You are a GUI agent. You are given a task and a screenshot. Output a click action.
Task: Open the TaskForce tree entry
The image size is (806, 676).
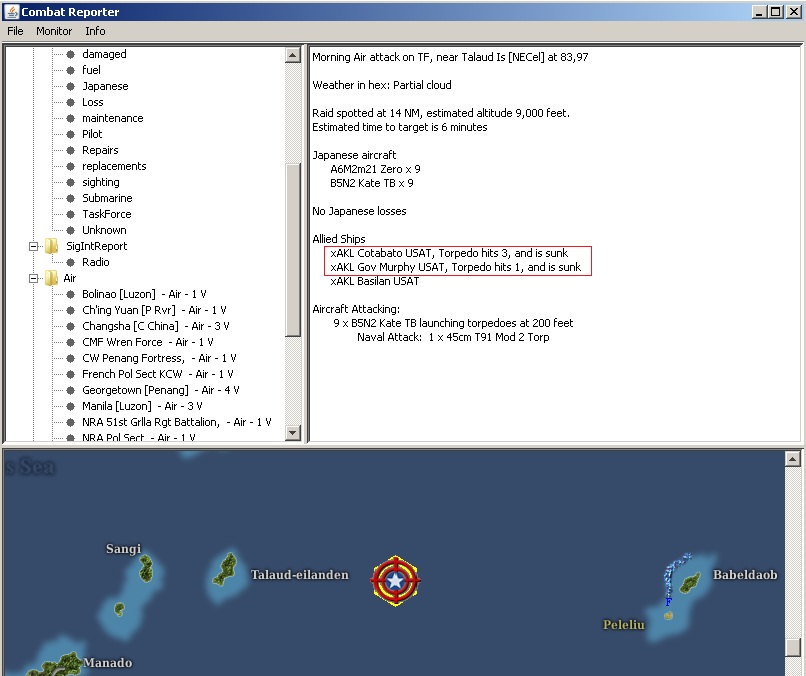[x=107, y=214]
